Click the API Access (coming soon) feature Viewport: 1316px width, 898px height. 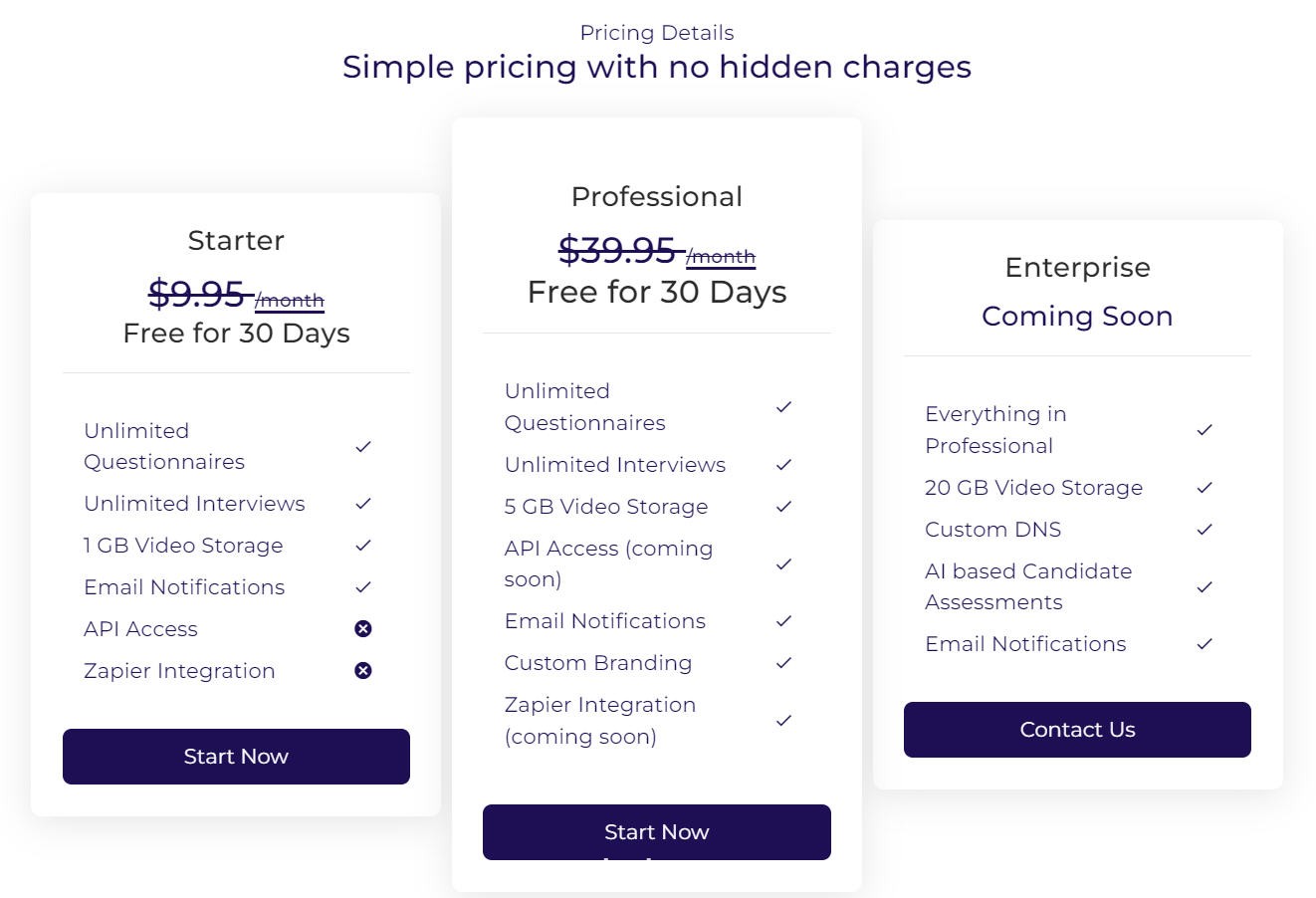[x=609, y=563]
